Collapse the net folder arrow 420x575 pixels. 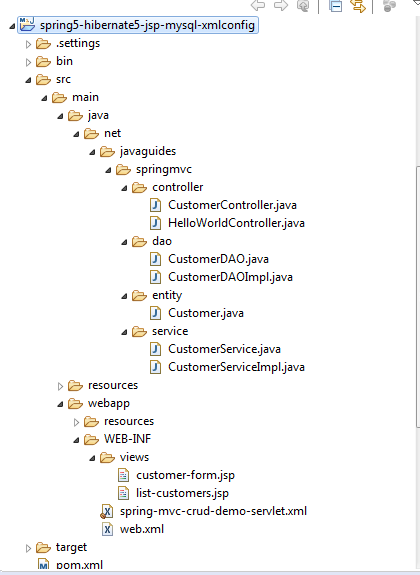click(76, 134)
